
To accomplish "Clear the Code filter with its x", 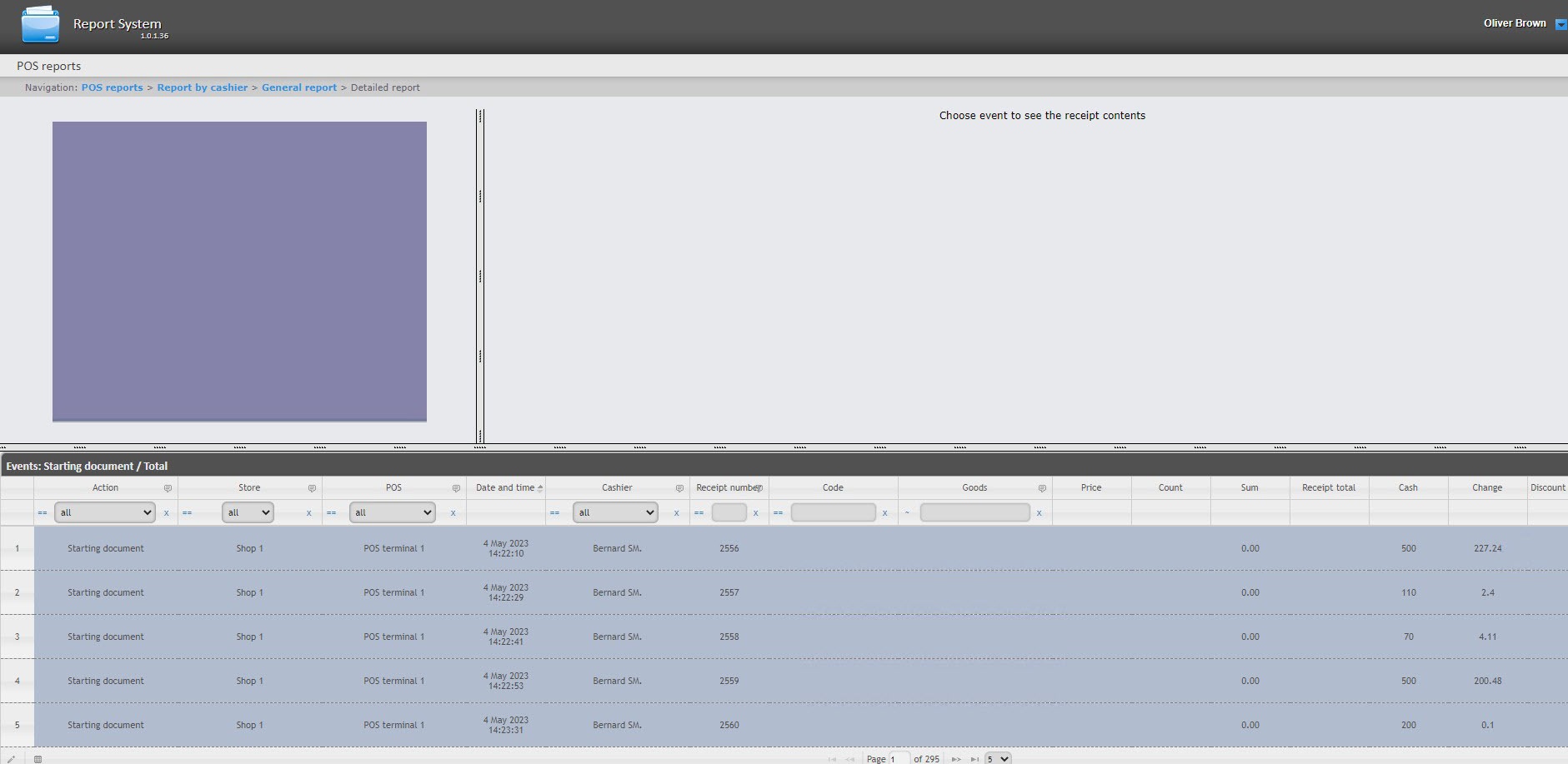I will pos(884,513).
